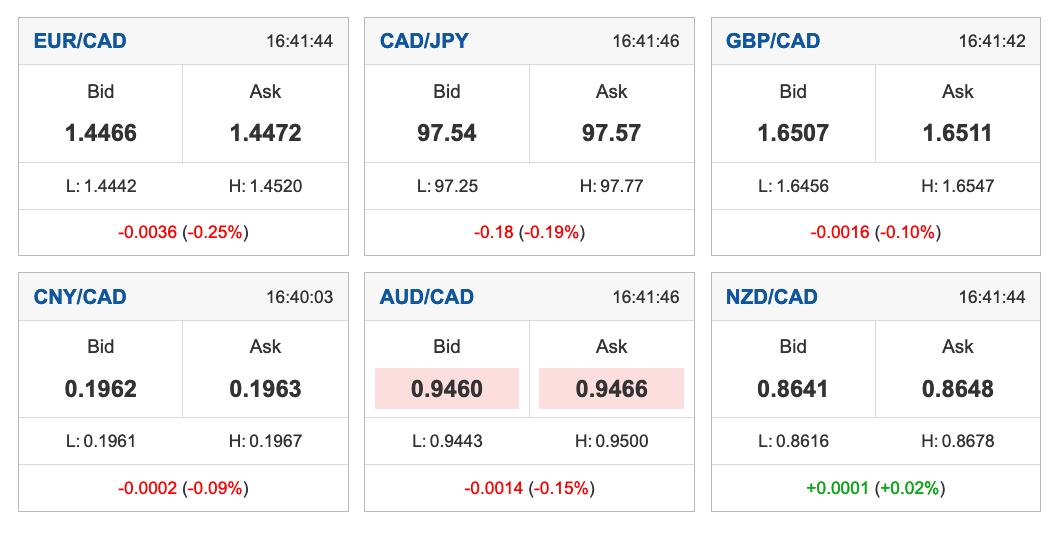
Task: Click the NZD/CAD bid price 0.8641
Action: pyautogui.click(x=793, y=389)
